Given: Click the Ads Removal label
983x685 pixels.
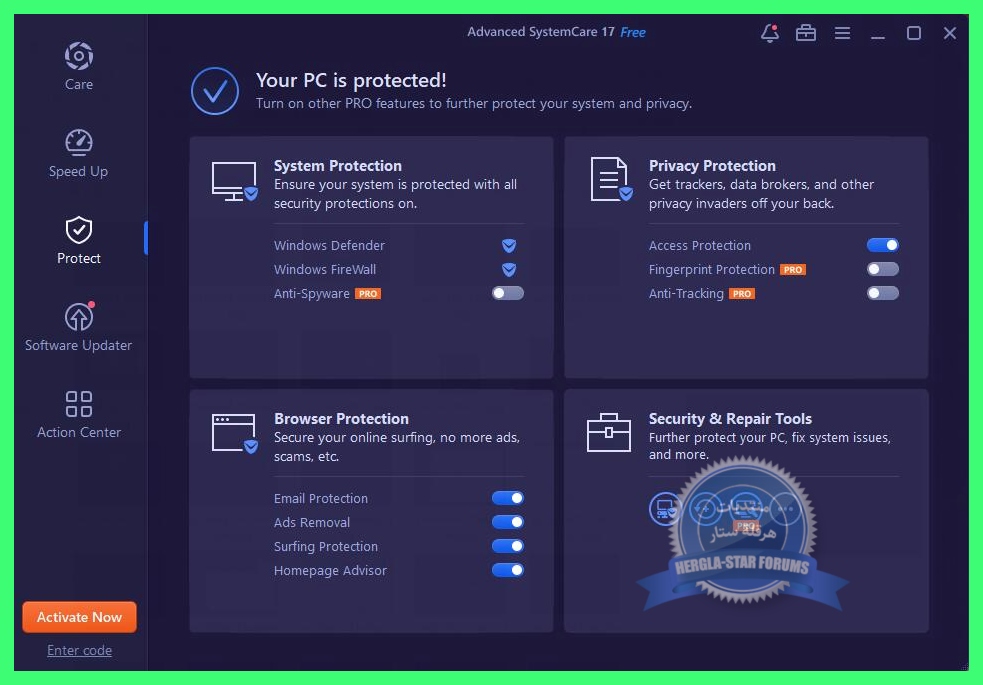Looking at the screenshot, I should click(x=312, y=522).
